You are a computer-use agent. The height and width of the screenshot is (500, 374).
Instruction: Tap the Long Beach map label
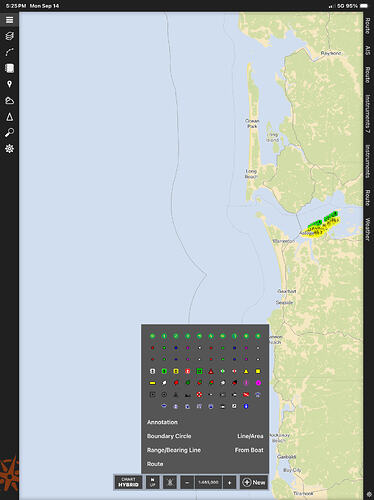coord(251,174)
